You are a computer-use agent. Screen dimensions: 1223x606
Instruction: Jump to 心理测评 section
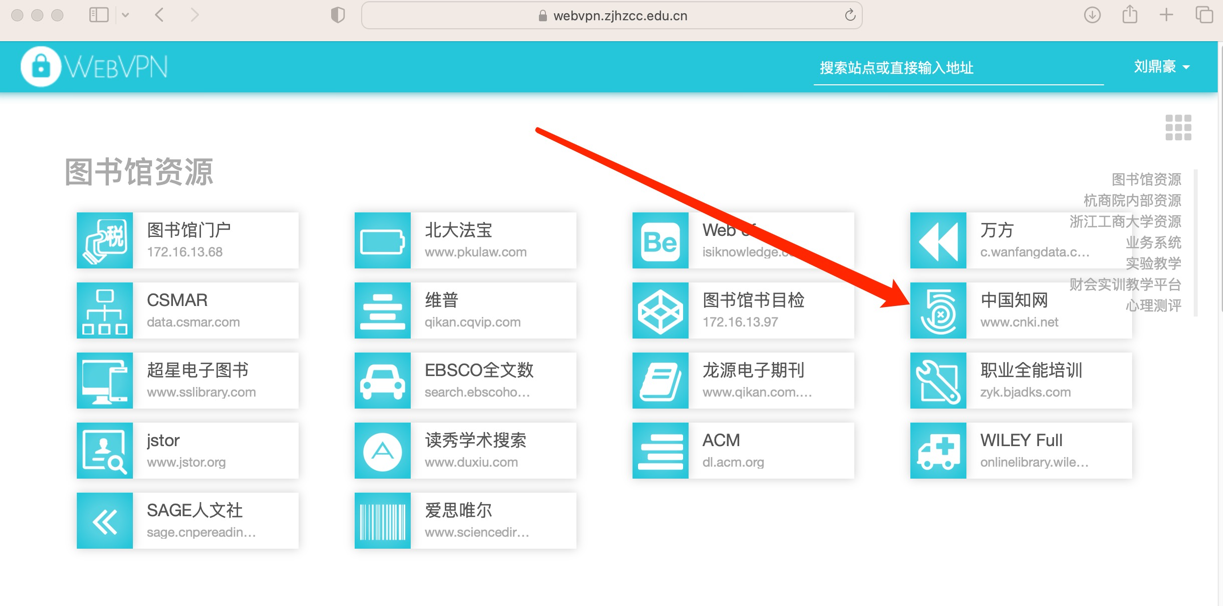(1153, 305)
